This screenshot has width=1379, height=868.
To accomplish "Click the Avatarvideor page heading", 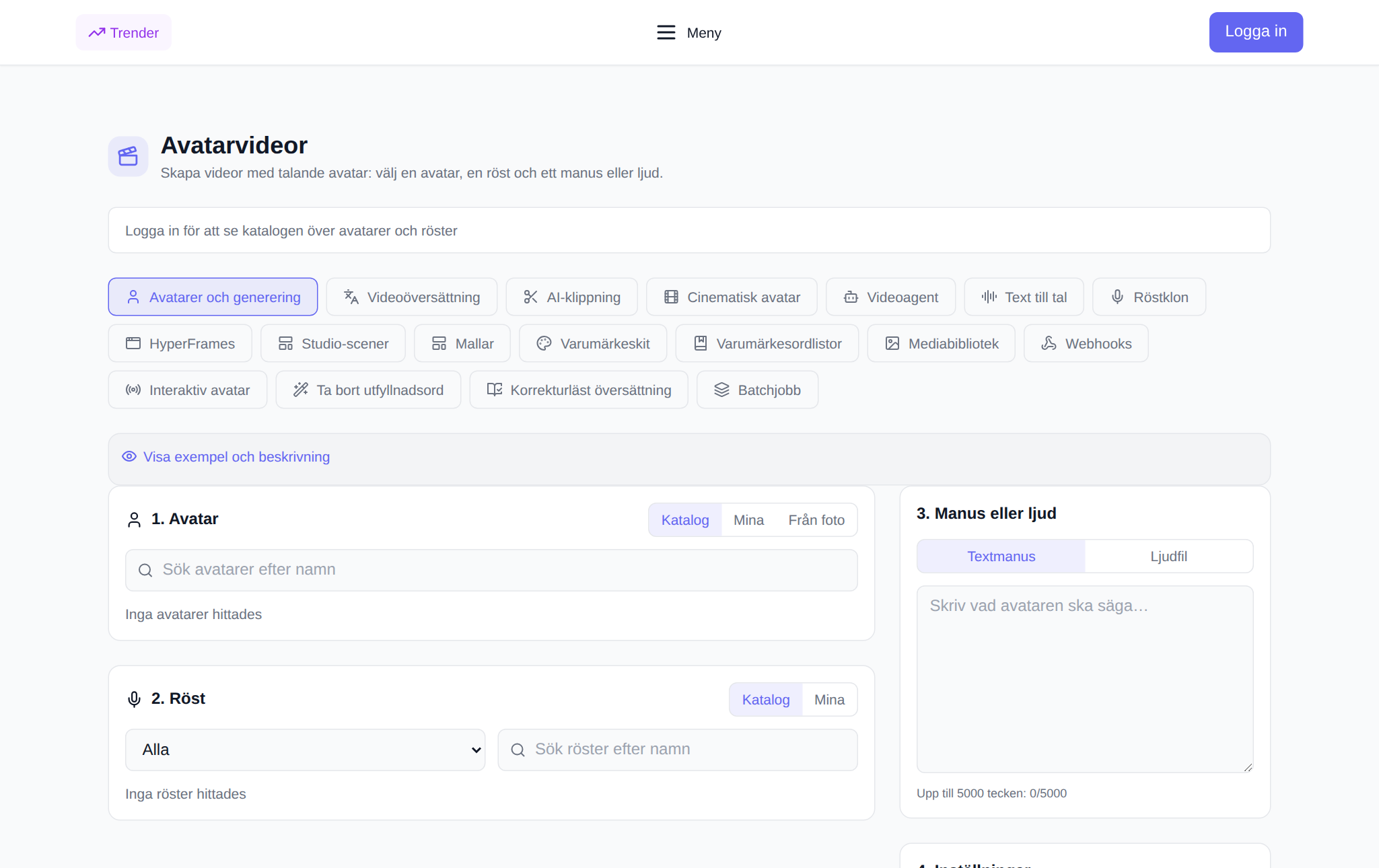I will [x=234, y=145].
